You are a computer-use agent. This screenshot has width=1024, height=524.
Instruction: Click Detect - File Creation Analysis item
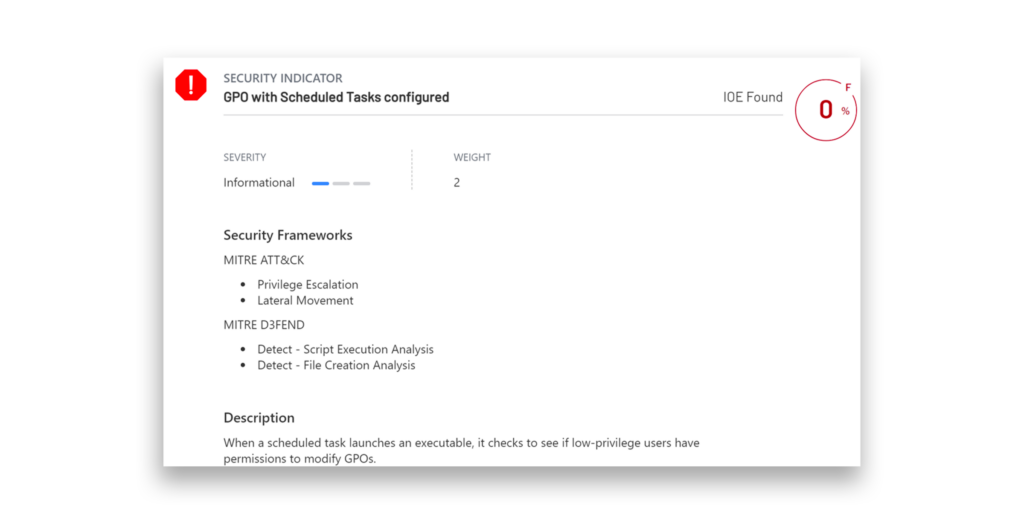pos(336,365)
